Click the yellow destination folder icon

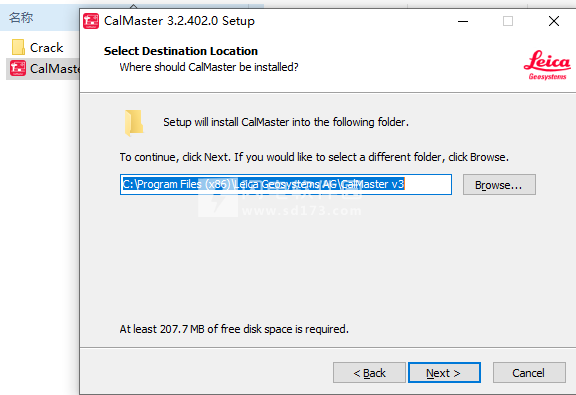[x=134, y=123]
